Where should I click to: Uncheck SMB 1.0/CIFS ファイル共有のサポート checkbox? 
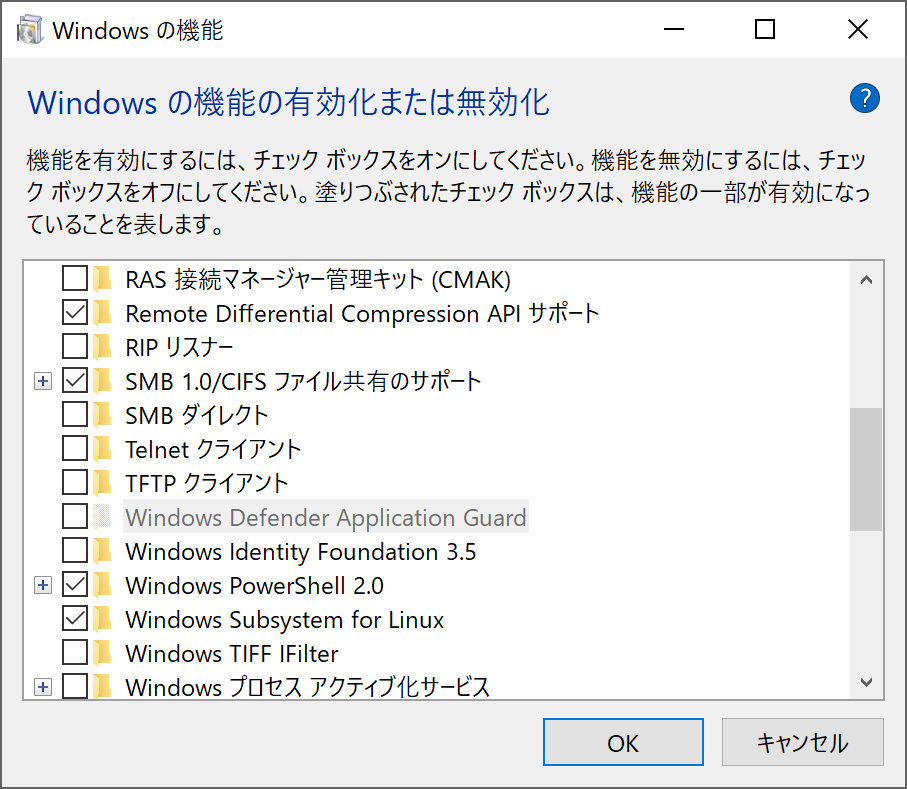coord(75,381)
